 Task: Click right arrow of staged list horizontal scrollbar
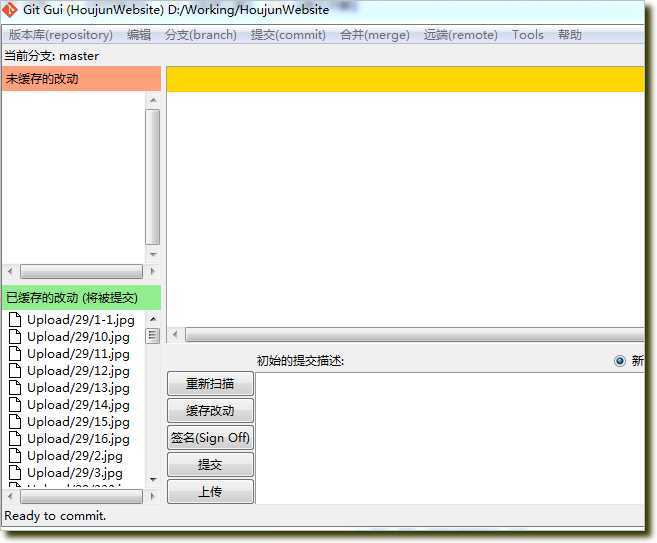tap(153, 496)
